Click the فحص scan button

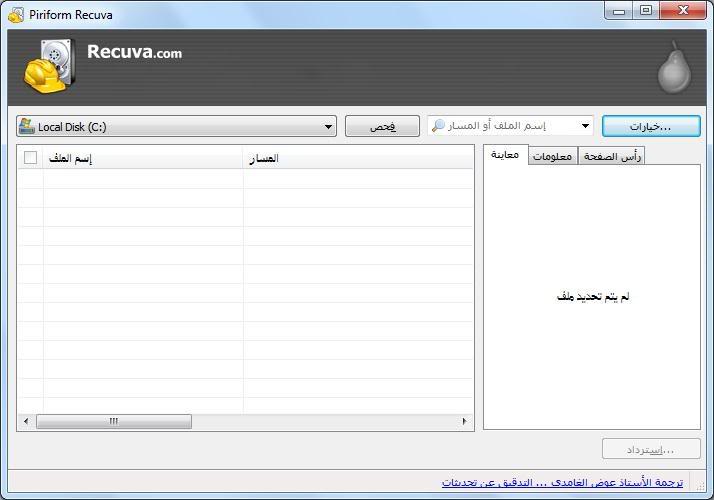click(x=382, y=126)
